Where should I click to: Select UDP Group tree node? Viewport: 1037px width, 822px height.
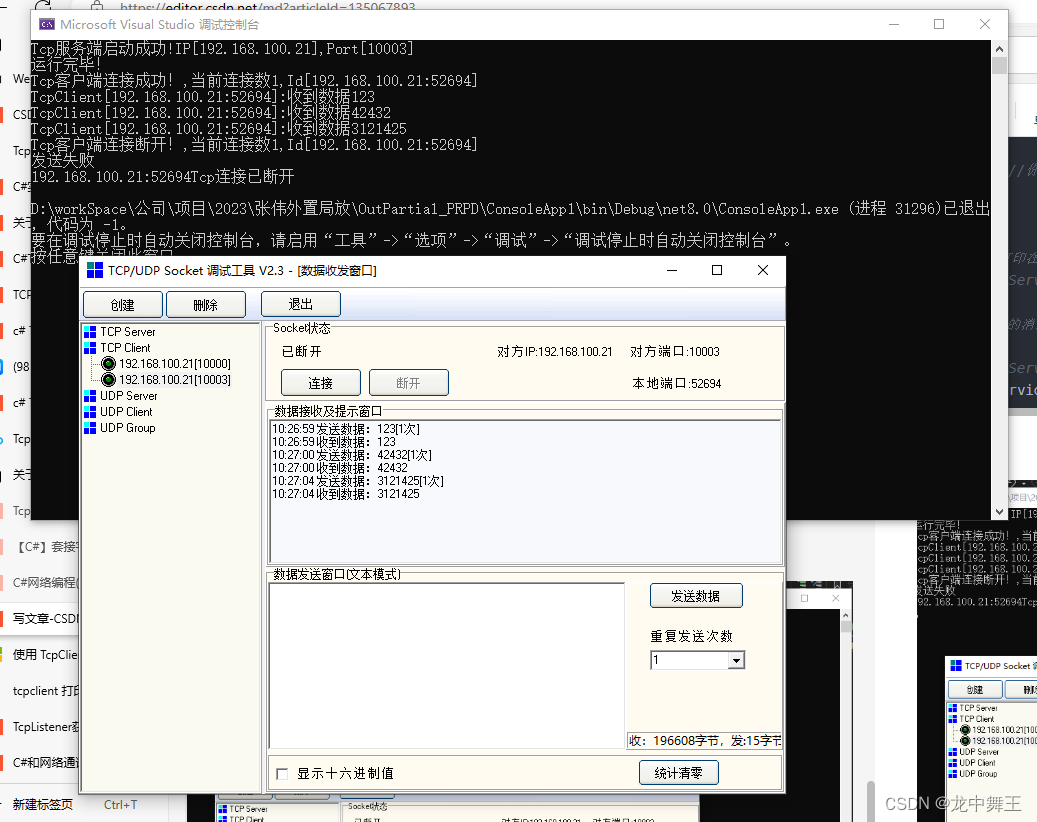coord(128,428)
